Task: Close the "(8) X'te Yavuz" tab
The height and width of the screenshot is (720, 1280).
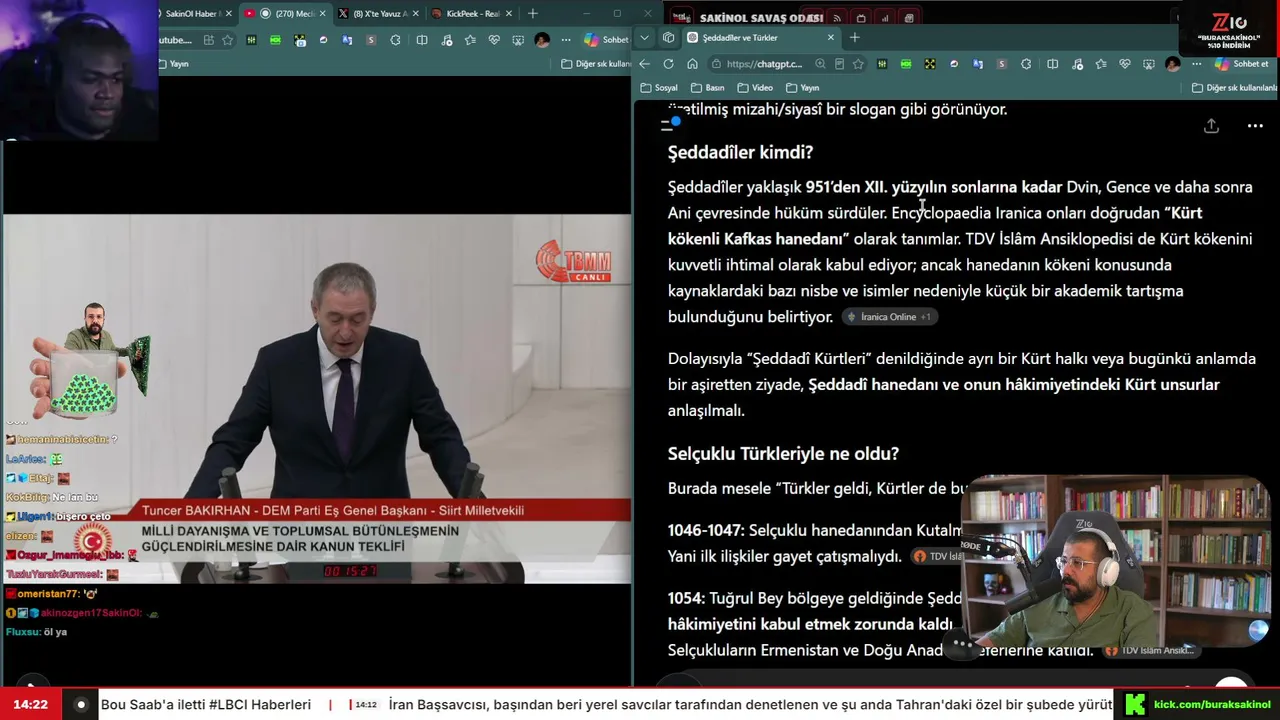Action: point(415,14)
